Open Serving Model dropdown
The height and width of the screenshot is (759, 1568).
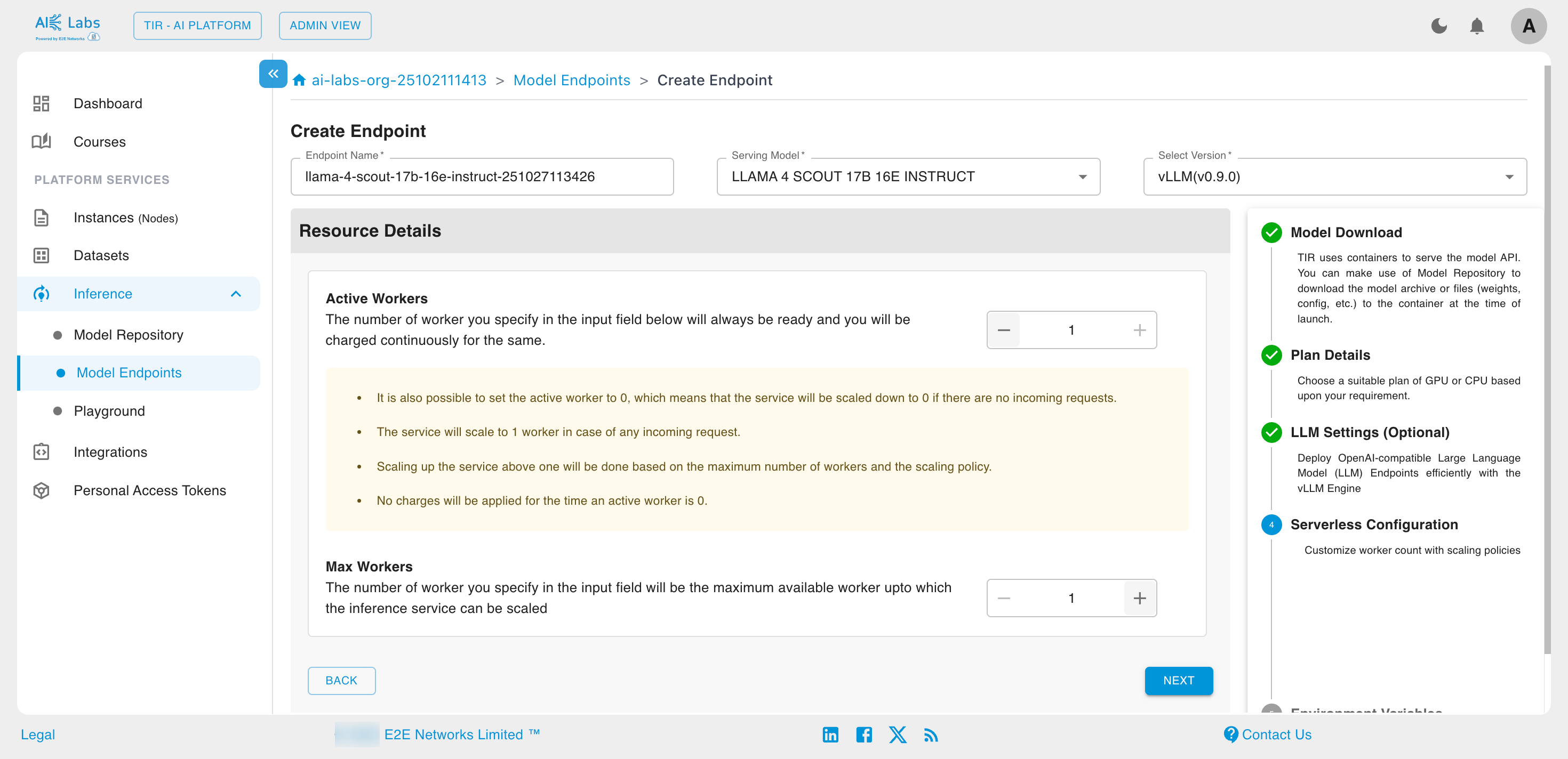click(908, 177)
